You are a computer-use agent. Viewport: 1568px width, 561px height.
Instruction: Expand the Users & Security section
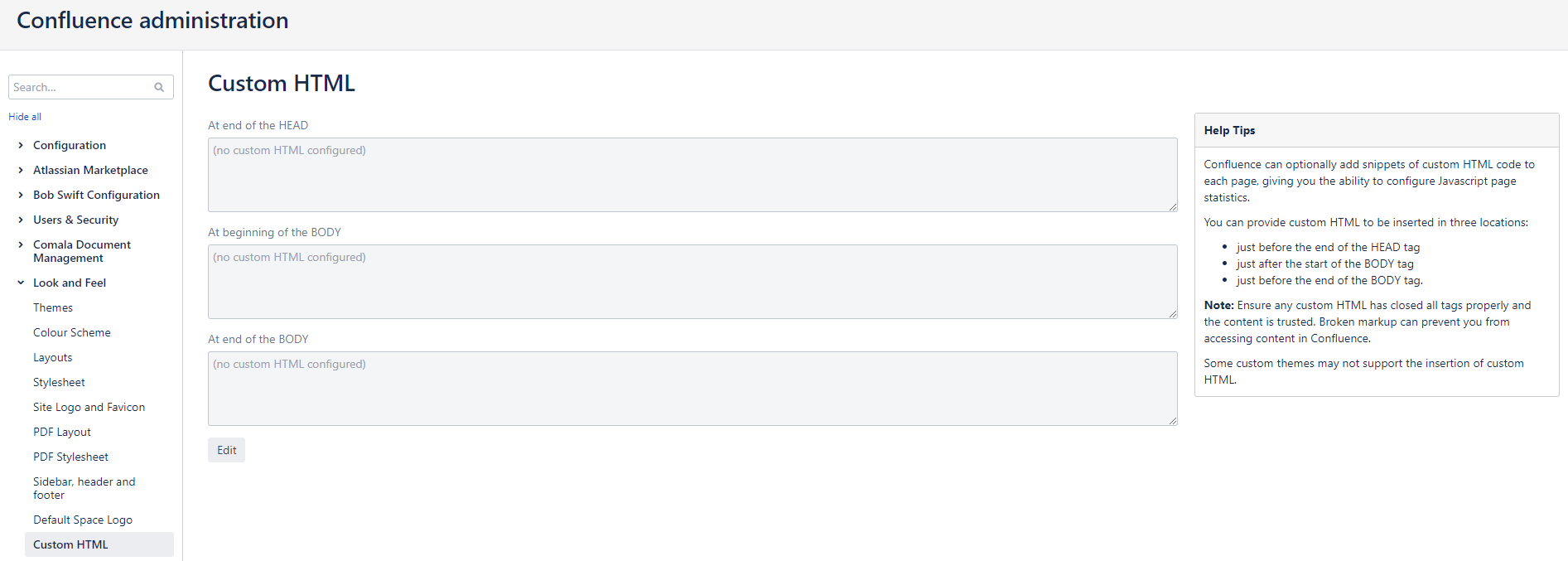(x=20, y=220)
